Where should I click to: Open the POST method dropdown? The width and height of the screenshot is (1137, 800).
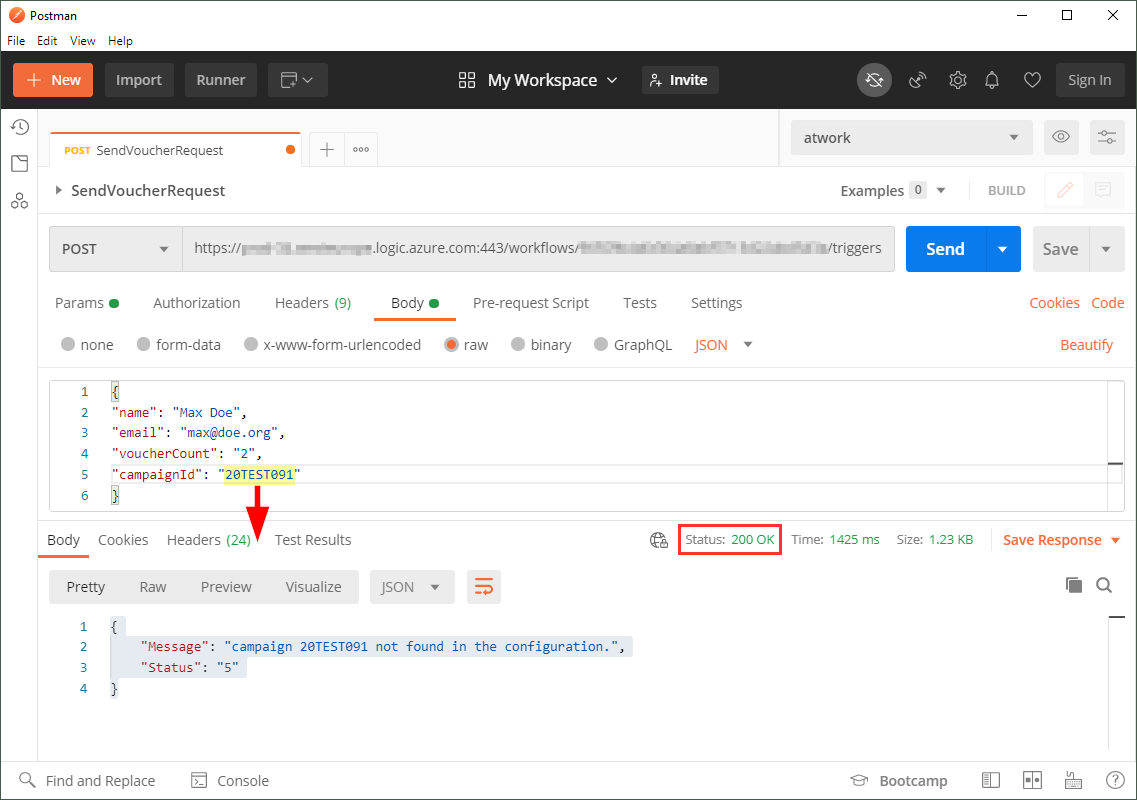115,249
